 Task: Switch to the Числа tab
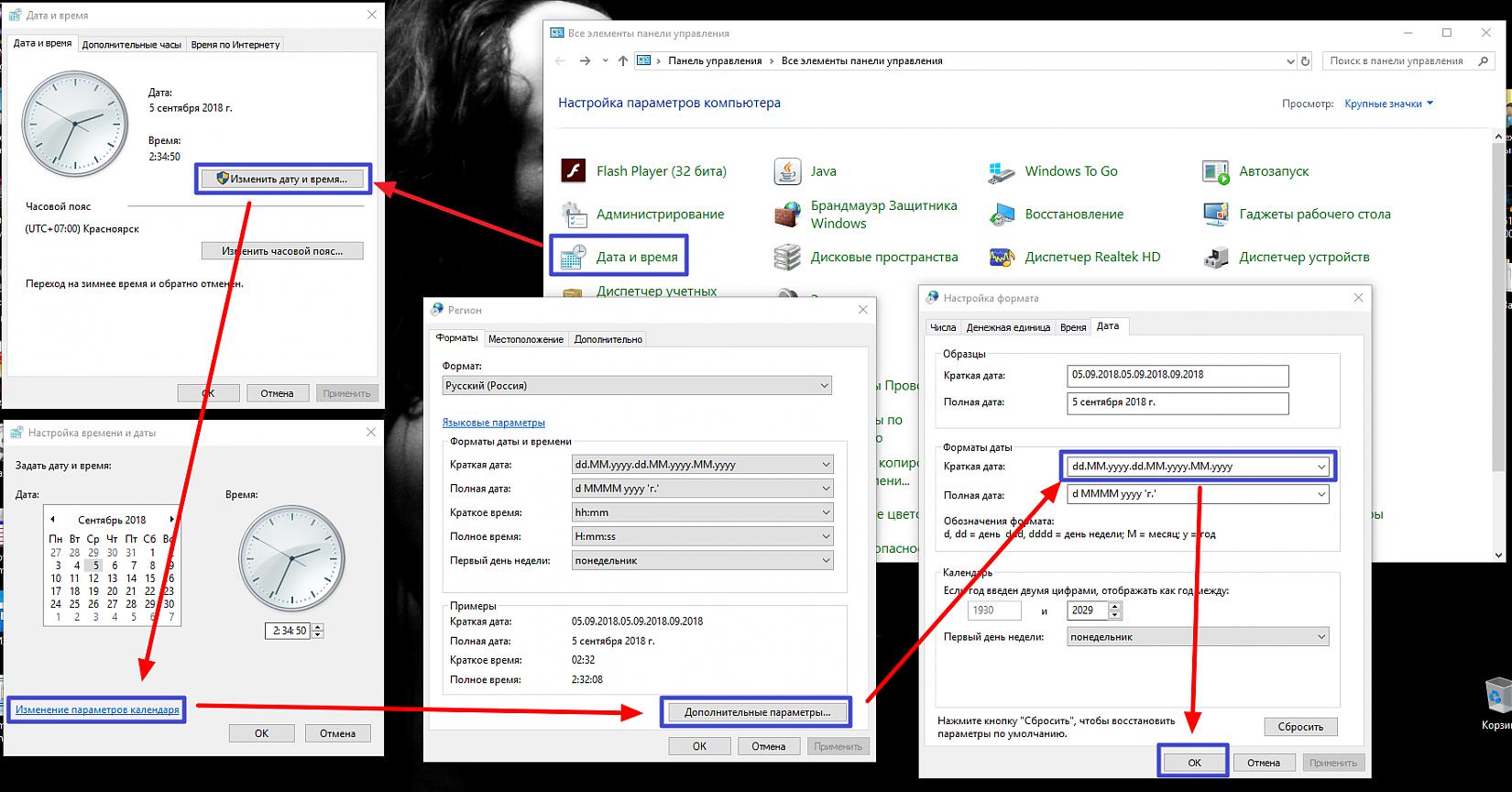pos(943,327)
